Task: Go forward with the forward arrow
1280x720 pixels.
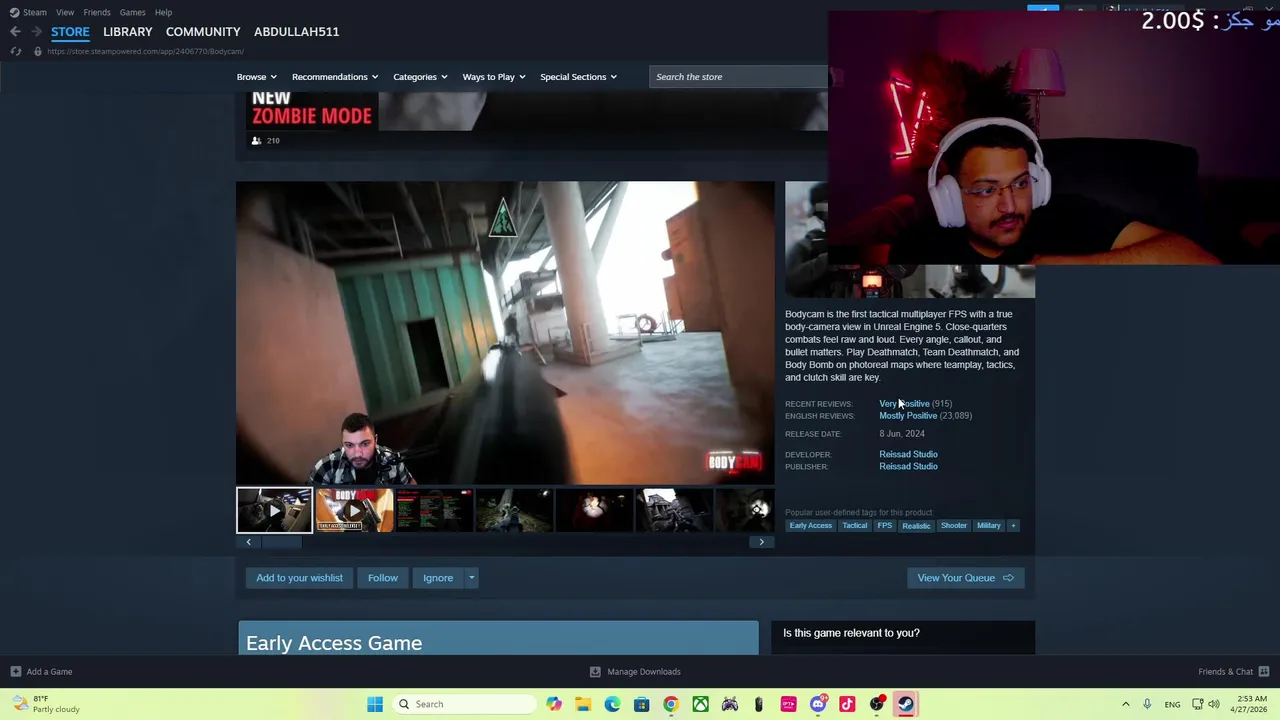Action: click(36, 32)
